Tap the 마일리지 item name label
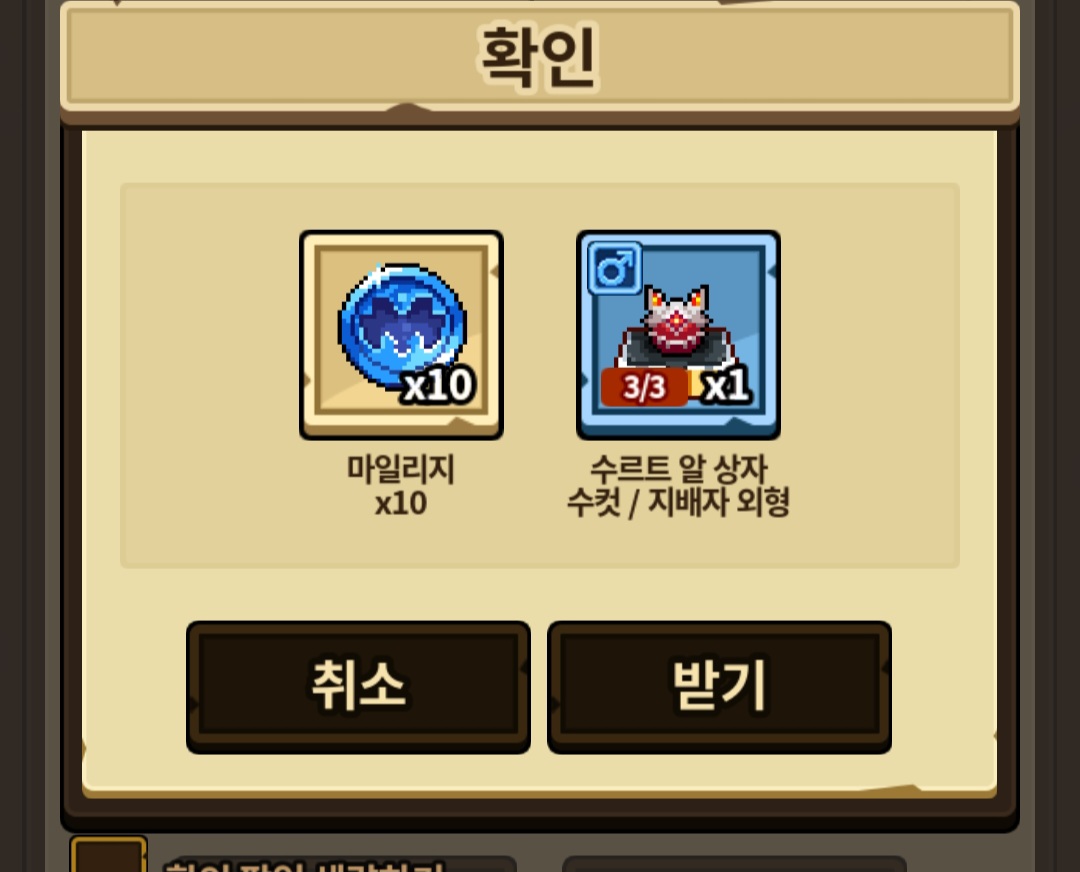The image size is (1080, 872). coord(401,470)
